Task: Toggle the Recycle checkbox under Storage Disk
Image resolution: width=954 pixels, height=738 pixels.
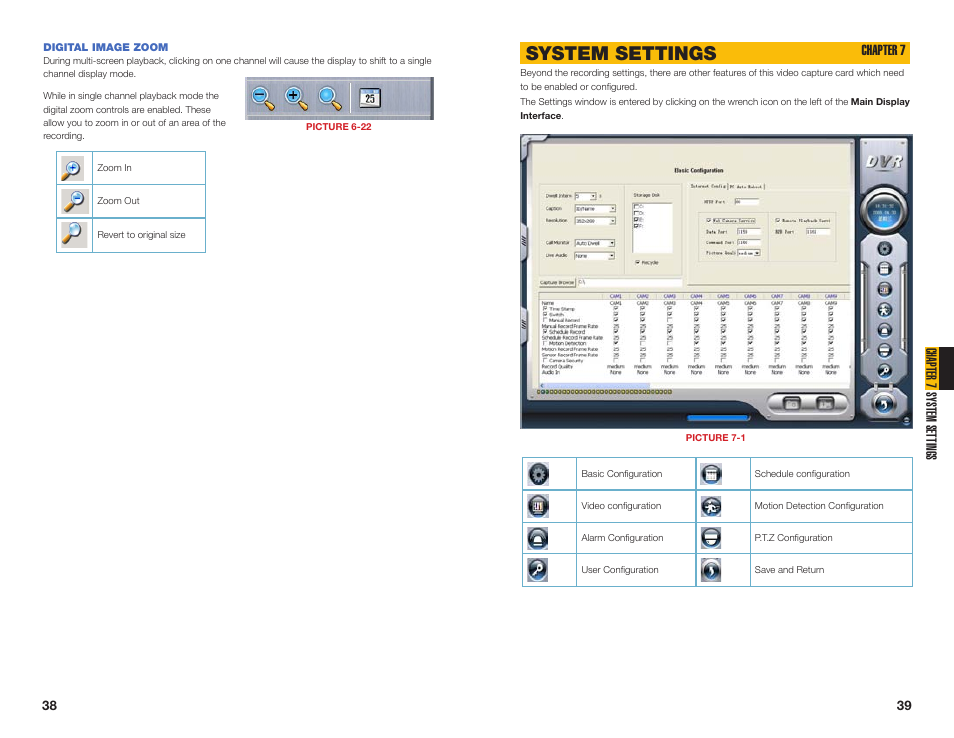Action: coord(637,262)
